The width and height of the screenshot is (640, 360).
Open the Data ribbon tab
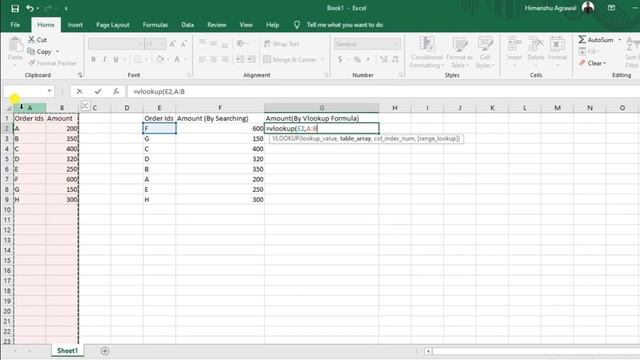(187, 25)
